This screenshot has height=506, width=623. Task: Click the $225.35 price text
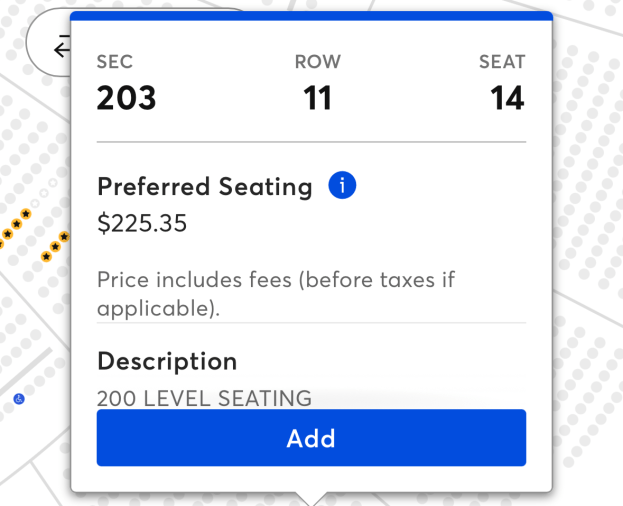click(x=142, y=223)
